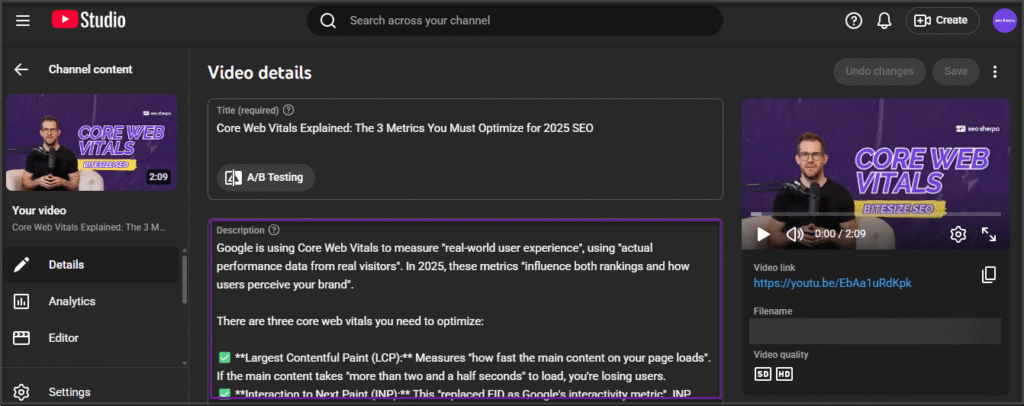Play the video preview
This screenshot has height=406, width=1024.
click(x=763, y=234)
